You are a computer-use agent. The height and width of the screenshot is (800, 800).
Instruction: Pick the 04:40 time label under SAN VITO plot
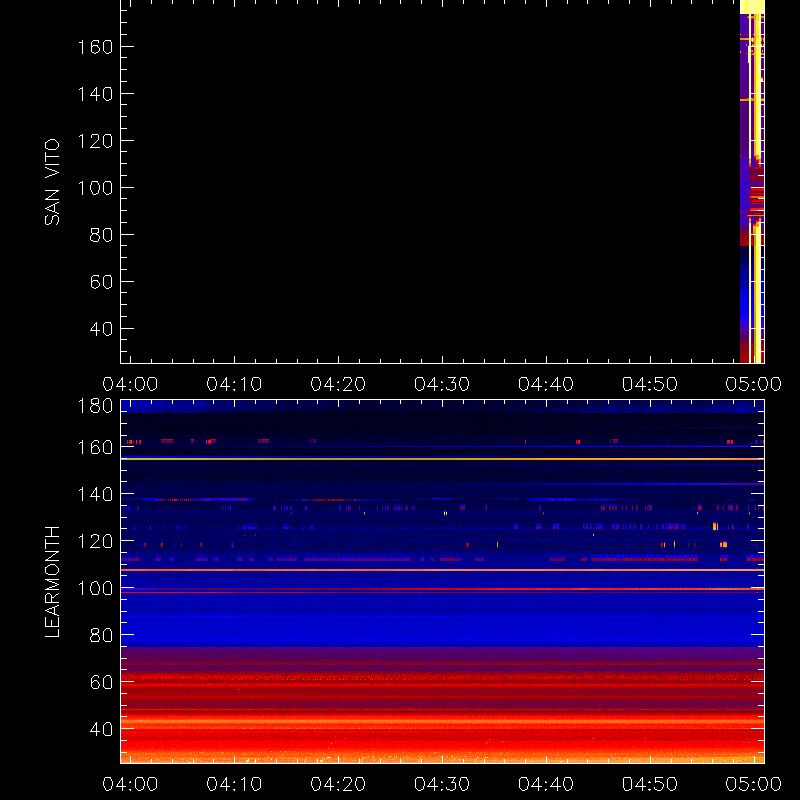pyautogui.click(x=546, y=384)
